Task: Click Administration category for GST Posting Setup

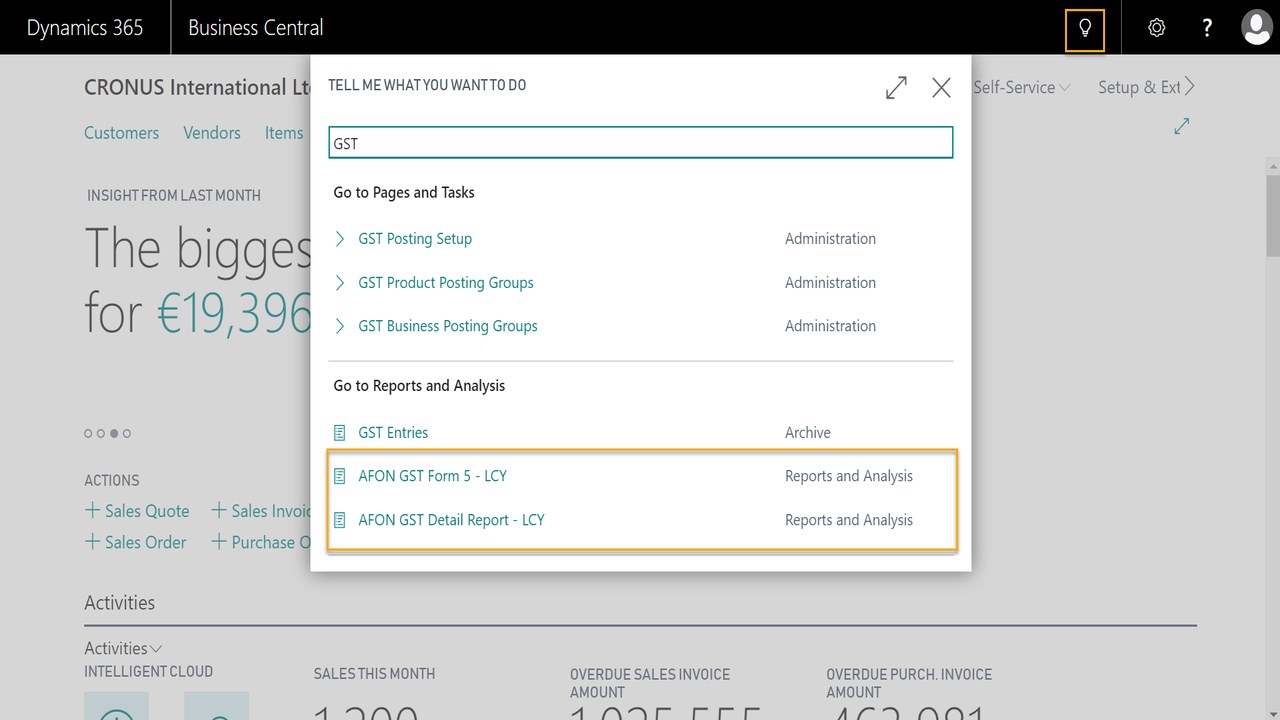Action: [830, 239]
